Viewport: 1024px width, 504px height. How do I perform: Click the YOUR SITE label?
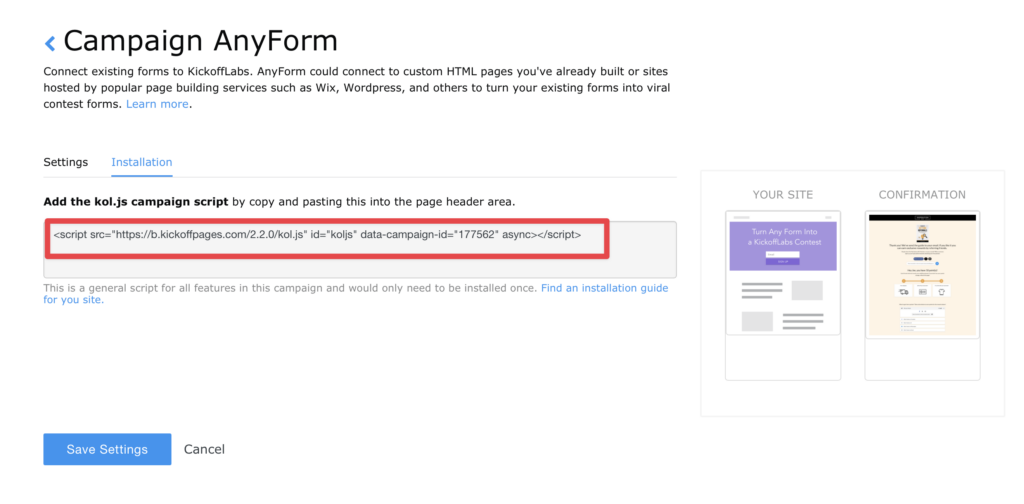click(x=783, y=195)
